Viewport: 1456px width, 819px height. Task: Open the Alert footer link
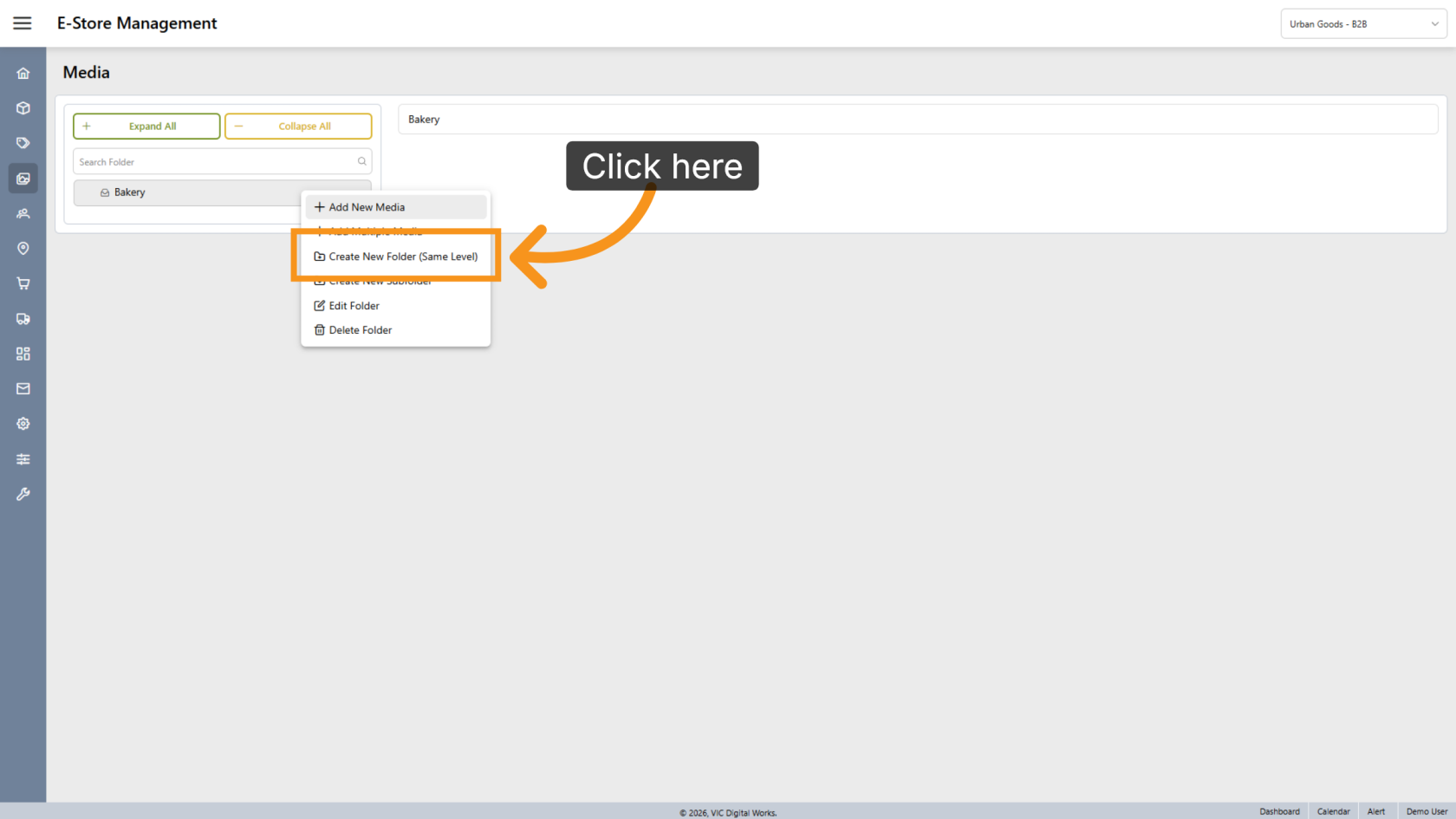pos(1376,811)
